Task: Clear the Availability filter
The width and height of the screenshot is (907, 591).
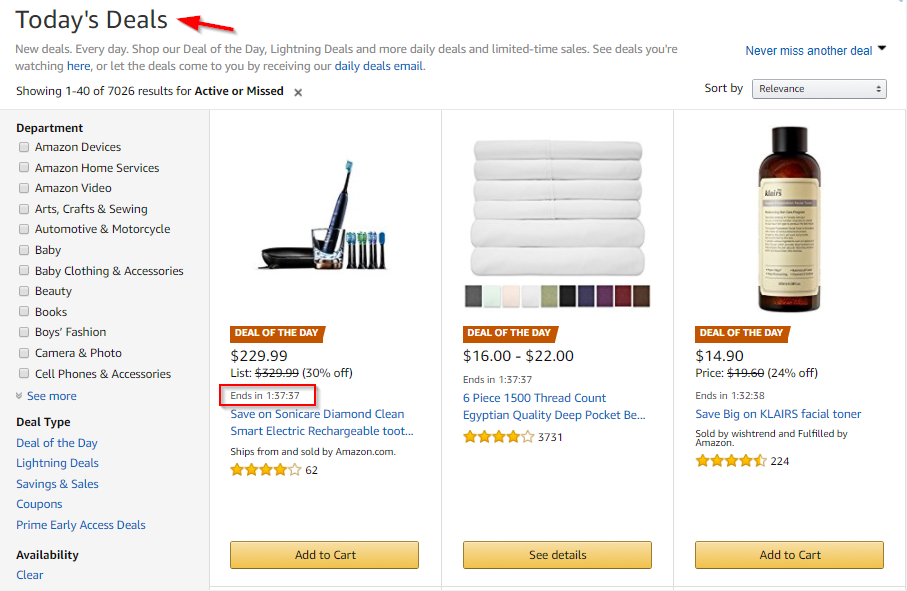Action: pyautogui.click(x=30, y=575)
